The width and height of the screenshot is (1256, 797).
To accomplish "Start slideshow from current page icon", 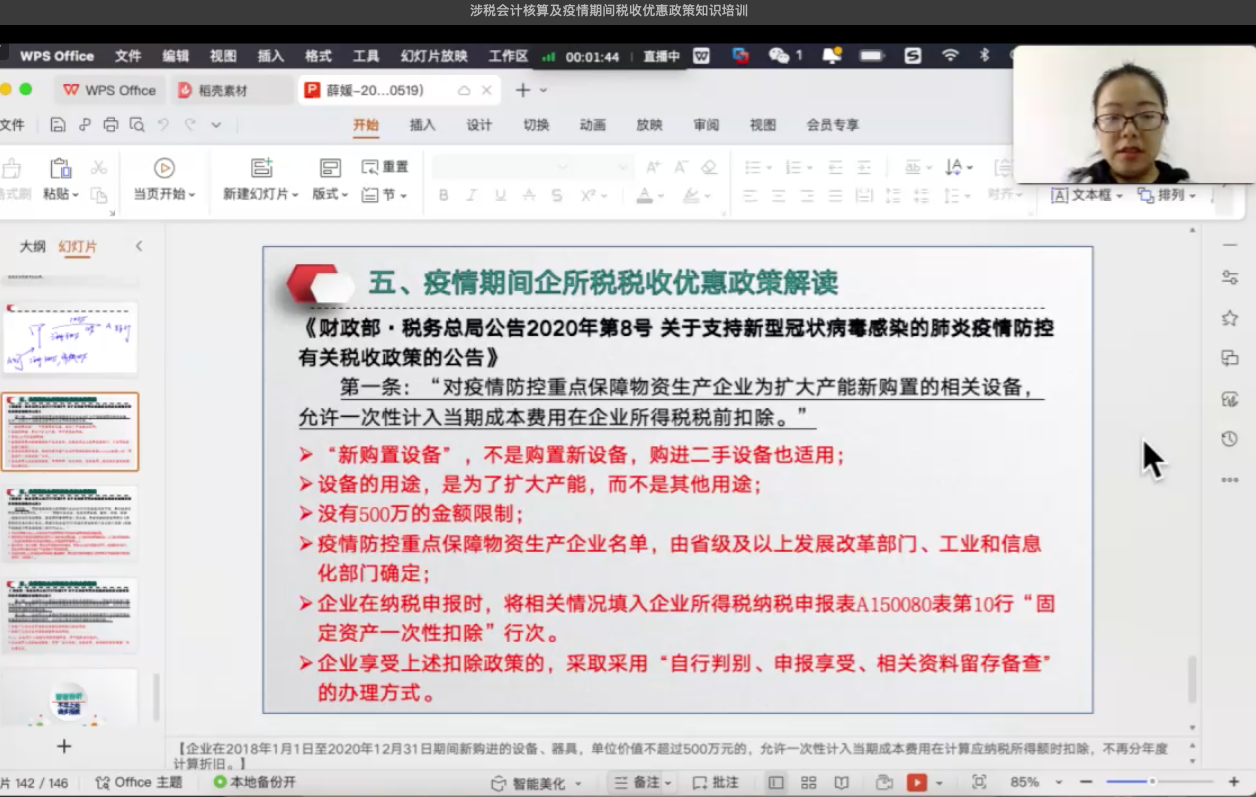I will (x=164, y=168).
